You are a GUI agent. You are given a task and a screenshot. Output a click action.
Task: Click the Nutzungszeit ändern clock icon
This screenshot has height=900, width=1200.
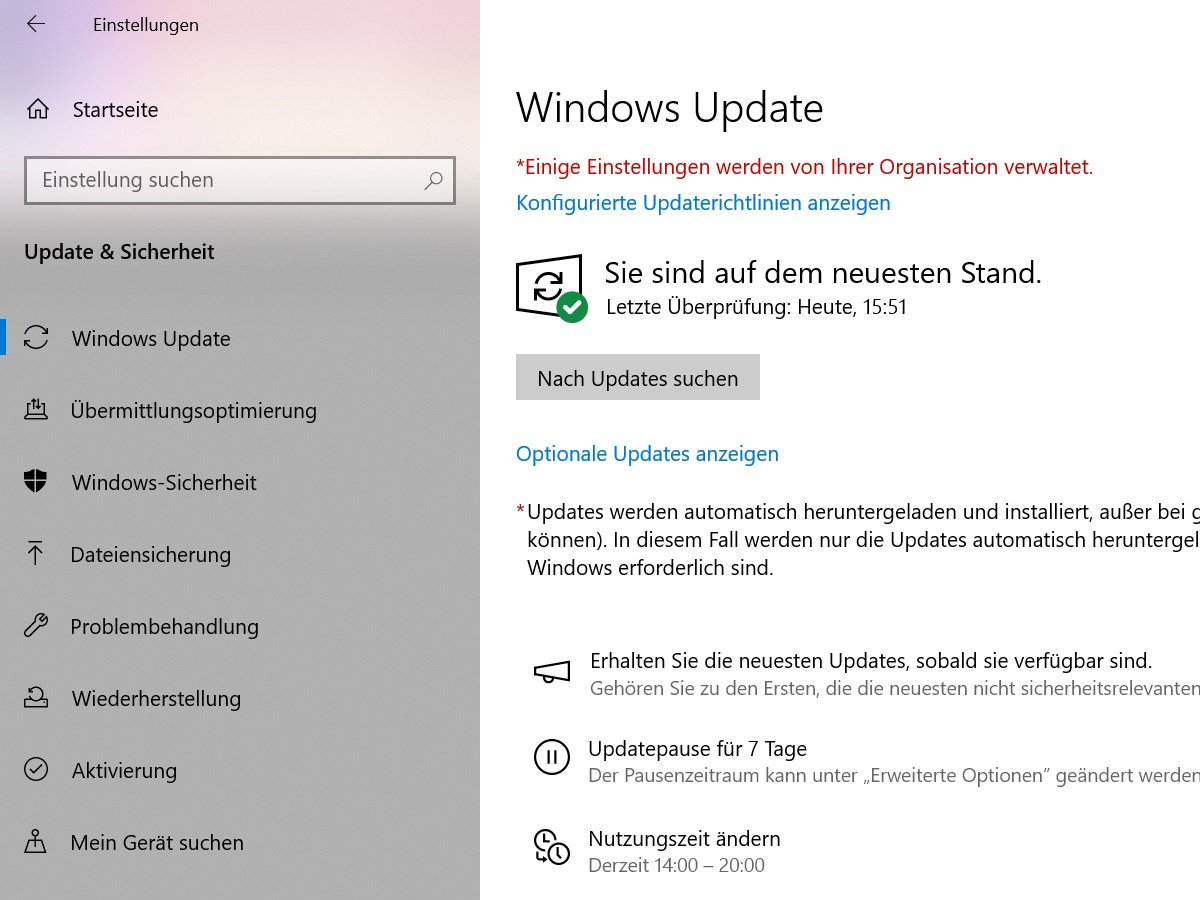pos(551,847)
